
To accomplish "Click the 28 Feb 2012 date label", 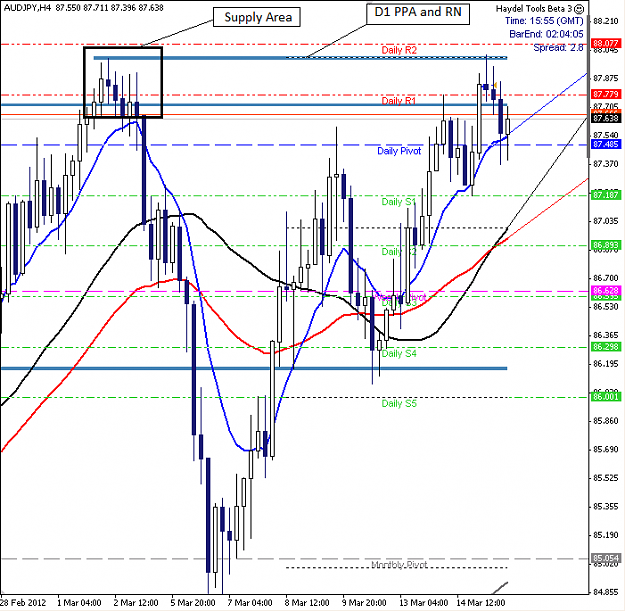I will click(23, 603).
